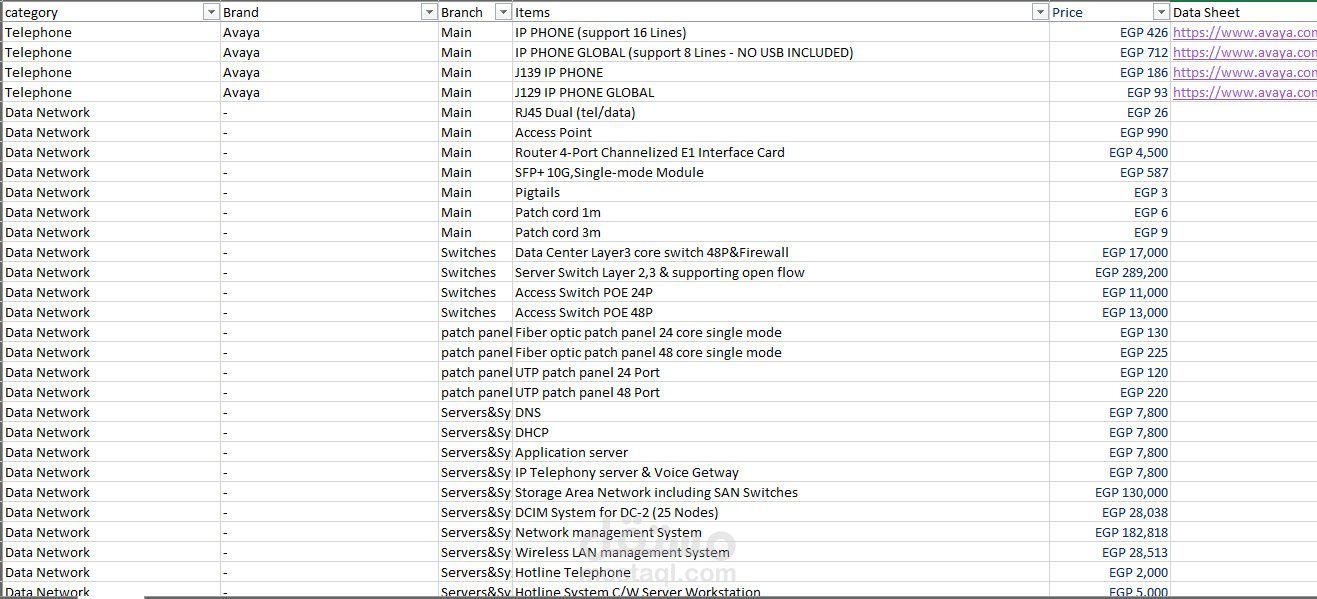The width and height of the screenshot is (1317, 599).
Task: Select cell 'IP PHONE GLOBAL (support 8 Lines - NO USB INCLUDED)'
Action: pos(781,52)
